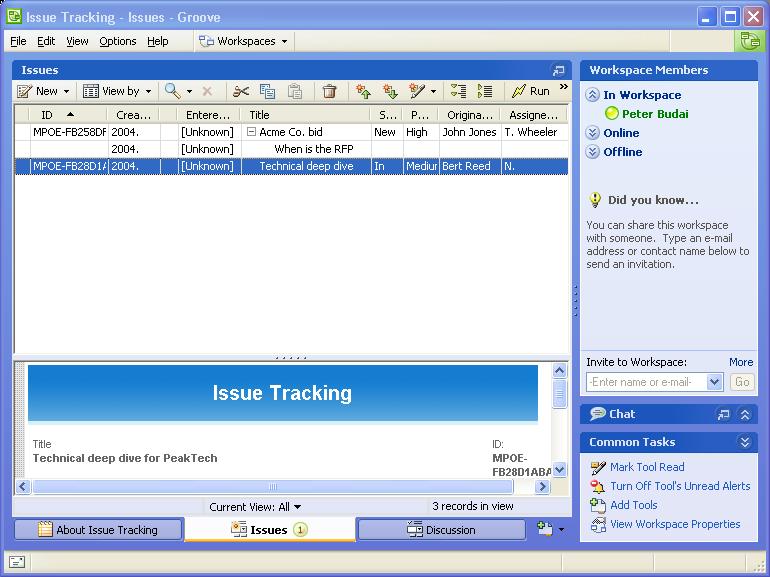770x577 pixels.
Task: Expand the Chat panel chevron
Action: tap(744, 414)
